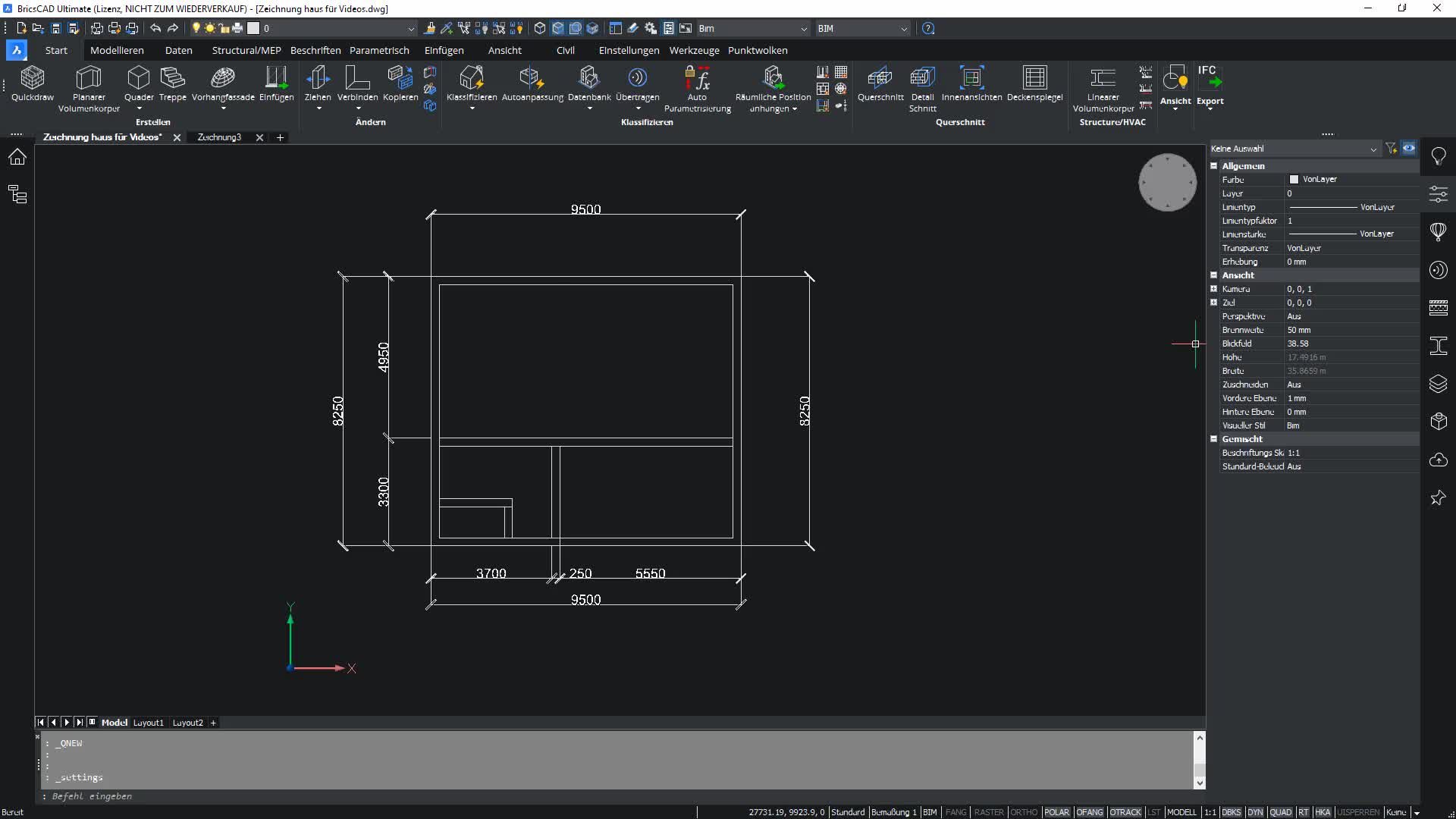Toggle FANG snap in status bar
The image size is (1456, 819).
(956, 812)
